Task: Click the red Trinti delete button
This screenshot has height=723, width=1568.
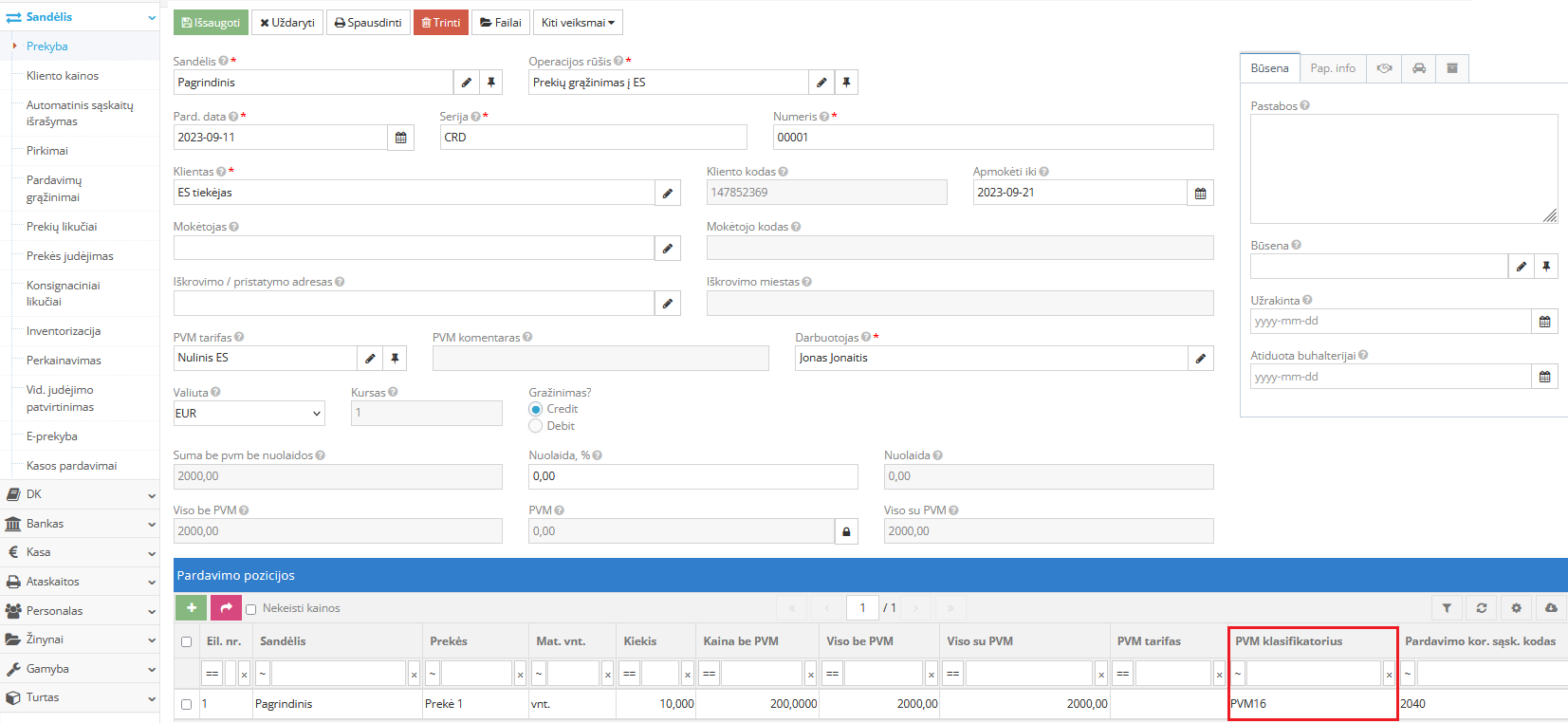Action: pyautogui.click(x=440, y=23)
